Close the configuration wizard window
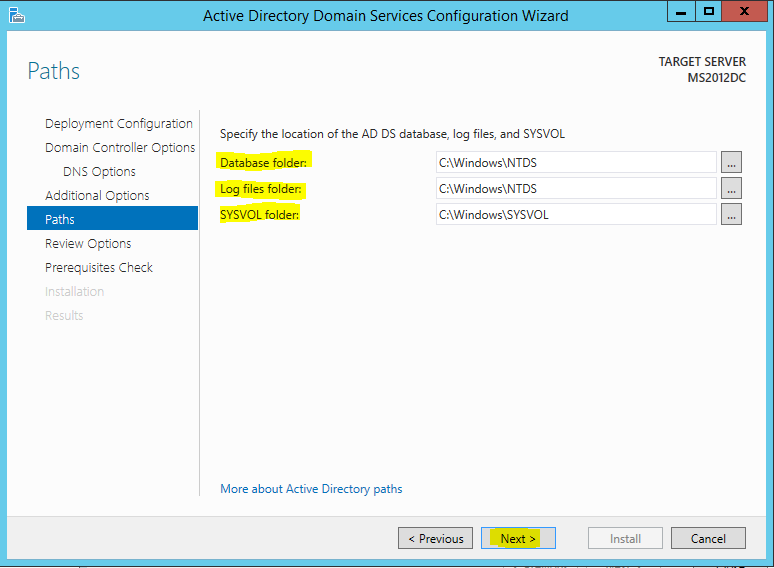This screenshot has height=568, width=774. click(744, 11)
